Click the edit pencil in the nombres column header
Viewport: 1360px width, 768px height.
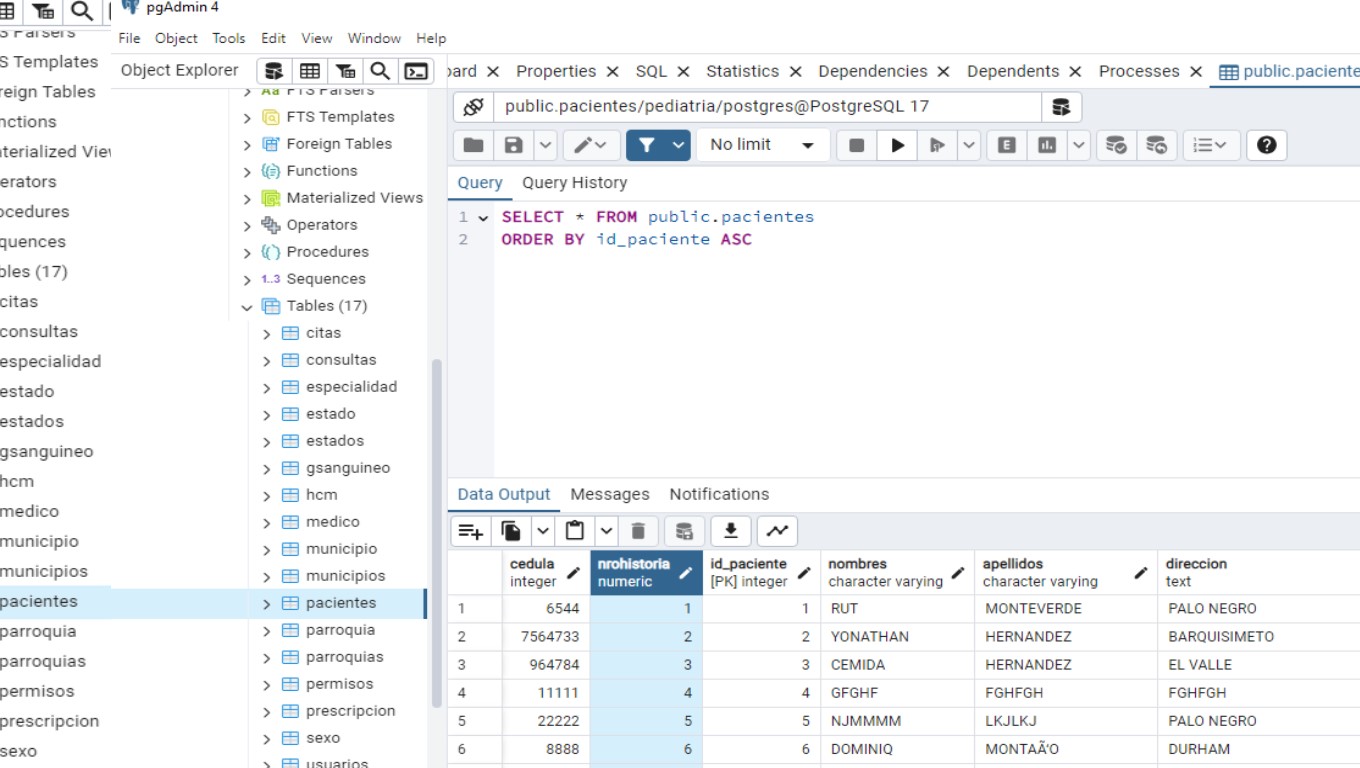(957, 573)
